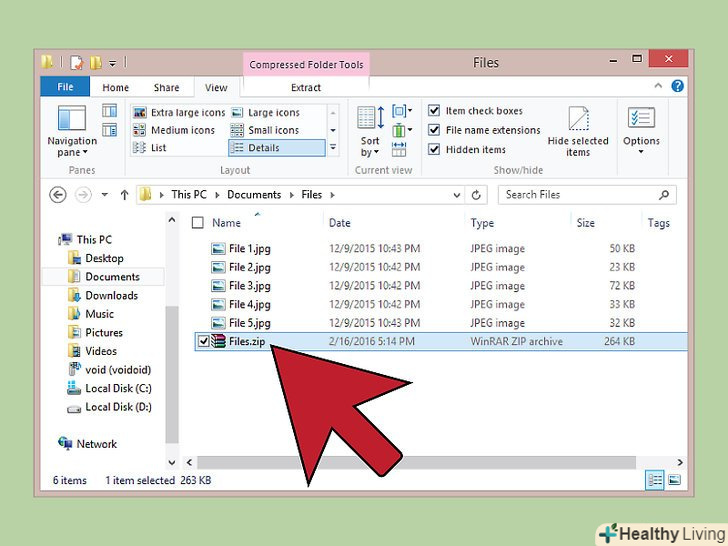Click the Forward navigation arrow
This screenshot has width=728, height=546.
84,195
